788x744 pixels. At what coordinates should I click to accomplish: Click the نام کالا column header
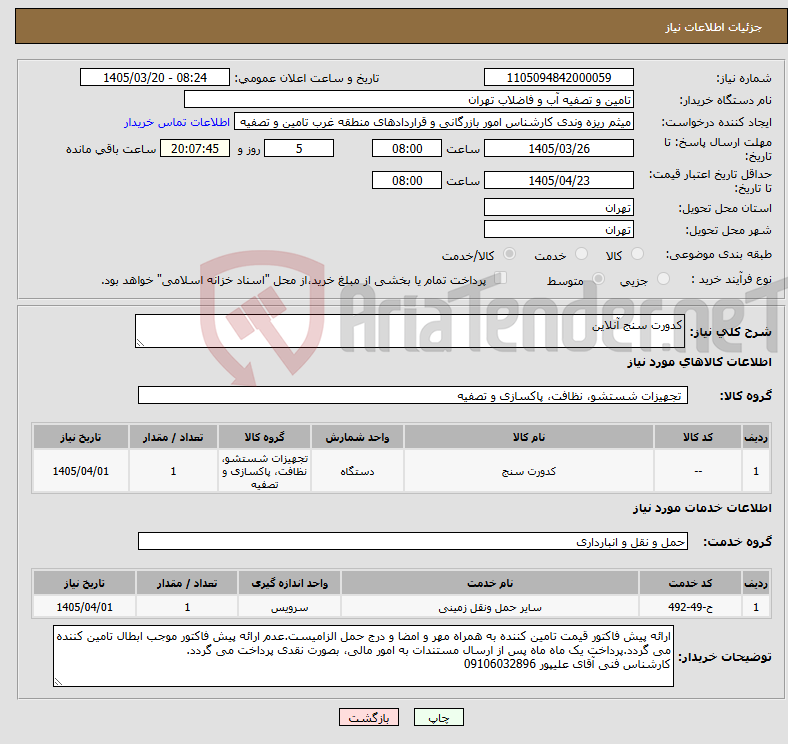[529, 437]
